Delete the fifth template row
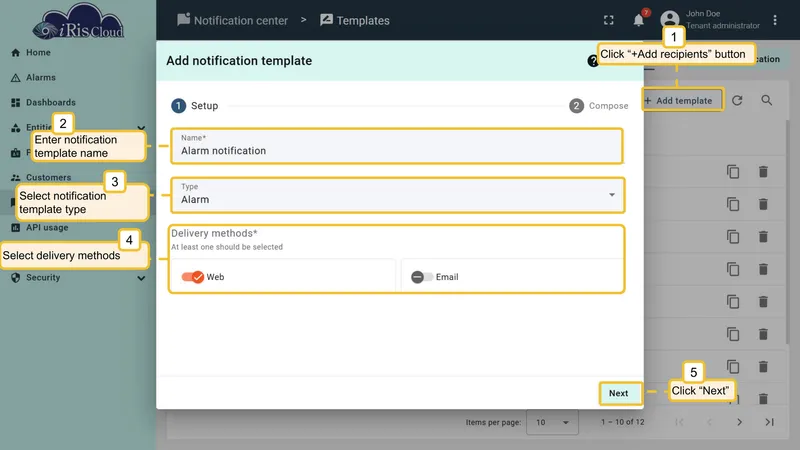The height and width of the screenshot is (450, 800). 763,302
